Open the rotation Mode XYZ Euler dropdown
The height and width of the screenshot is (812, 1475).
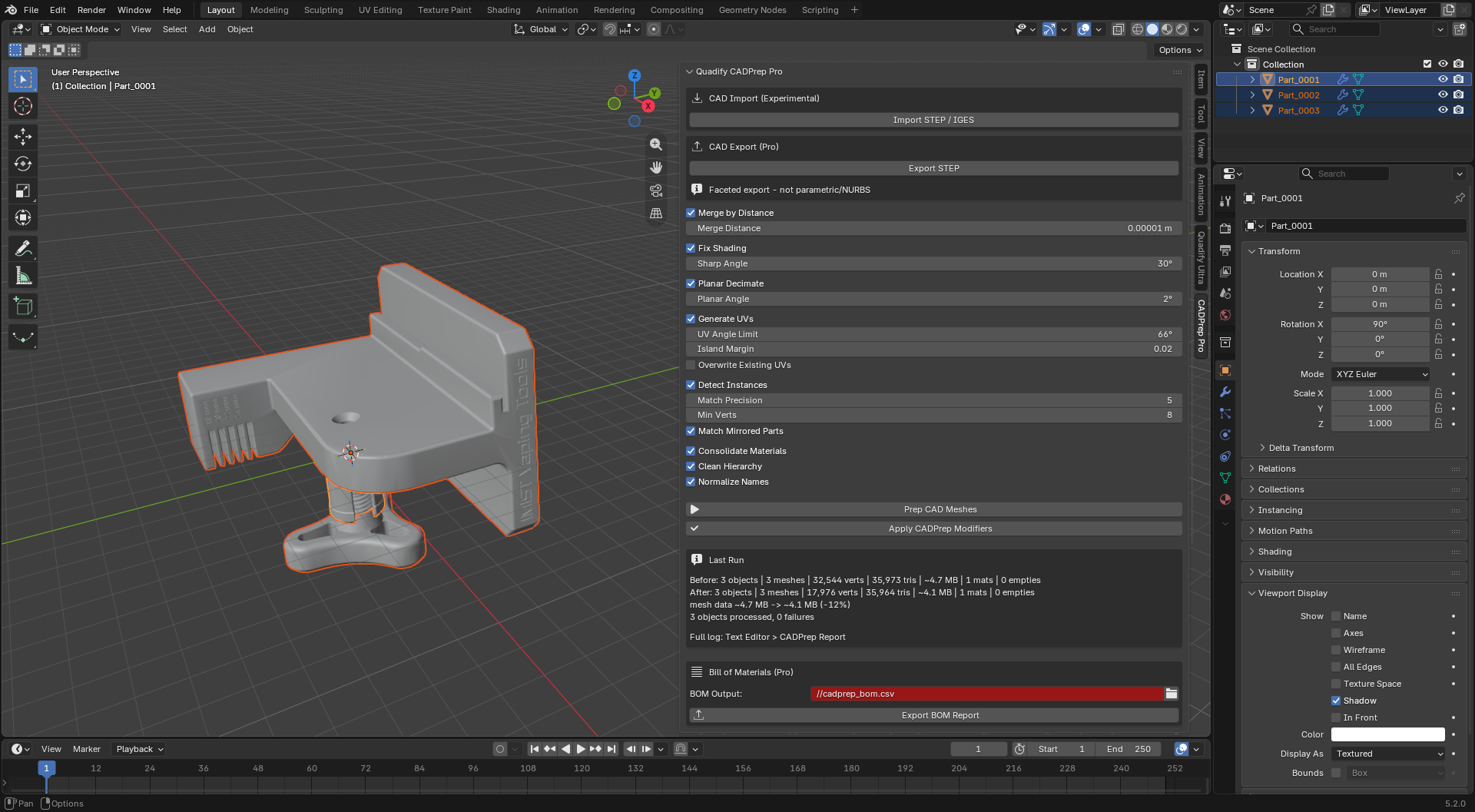coord(1381,374)
